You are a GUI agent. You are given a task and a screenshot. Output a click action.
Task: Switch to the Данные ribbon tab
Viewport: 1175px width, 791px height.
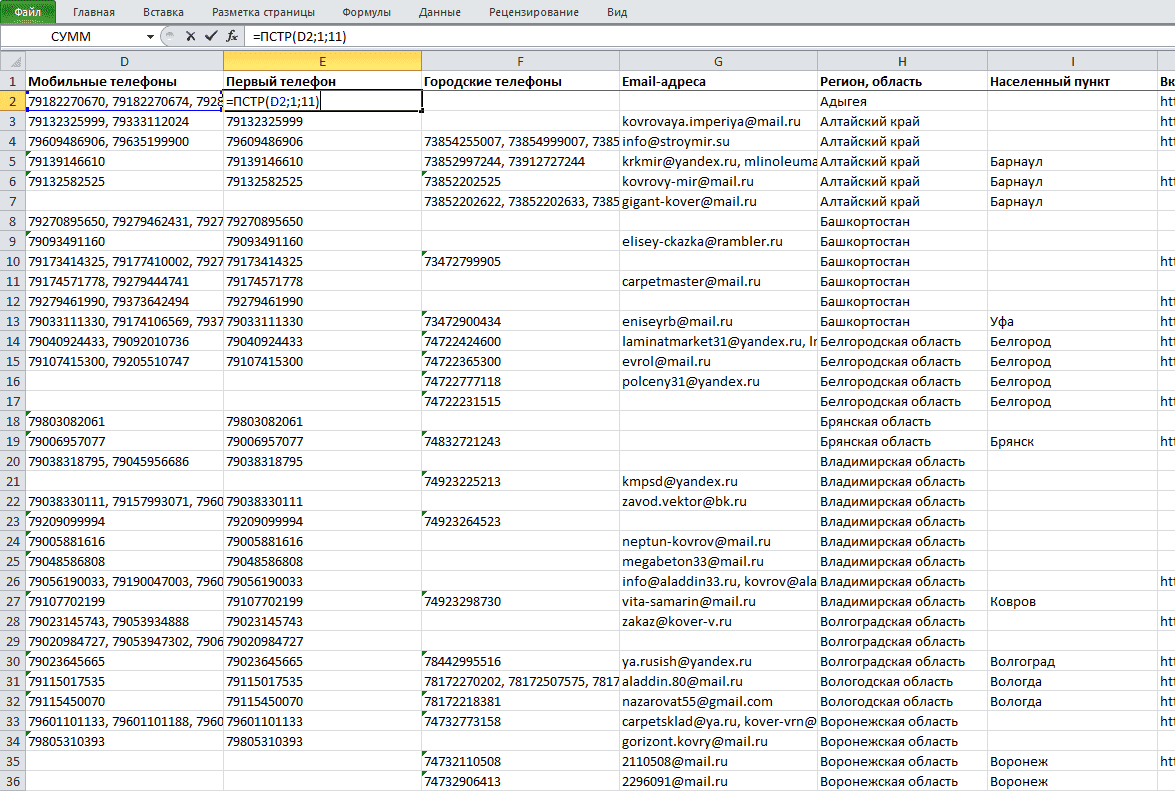point(440,12)
